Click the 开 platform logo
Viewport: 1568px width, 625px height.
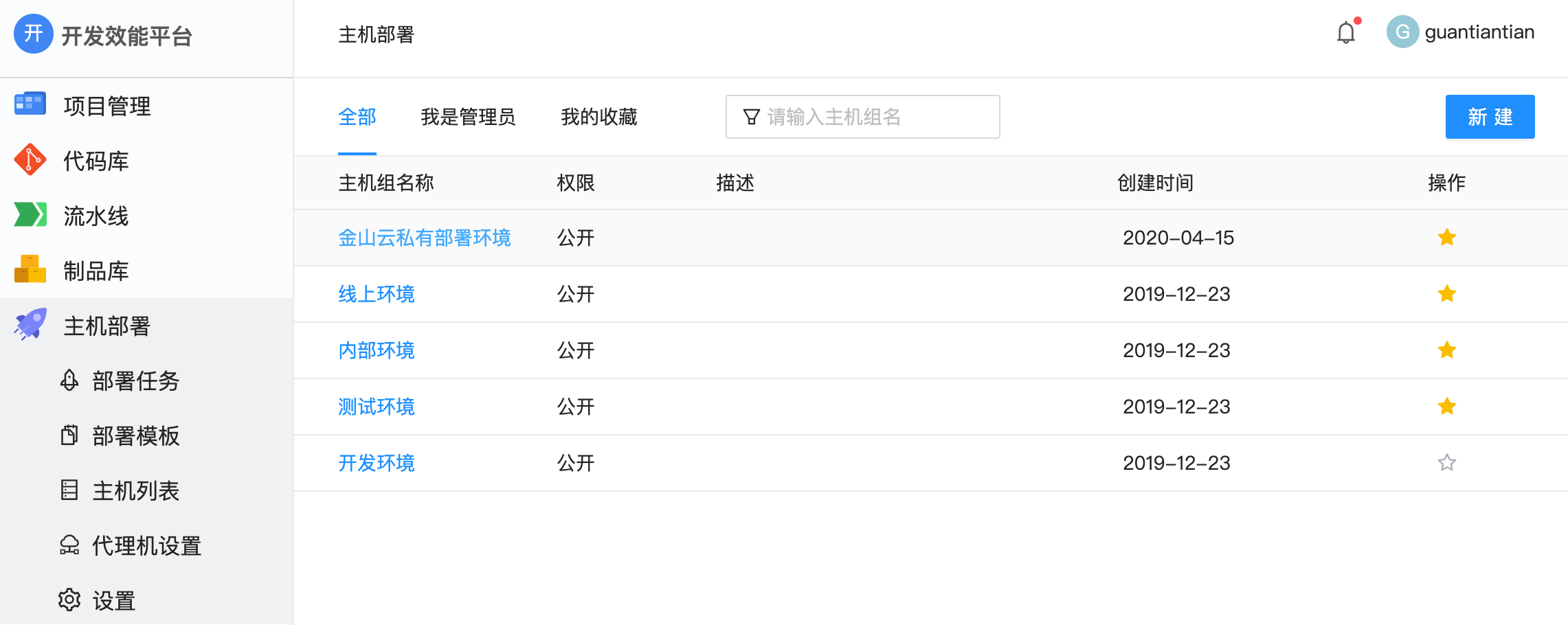pyautogui.click(x=32, y=33)
